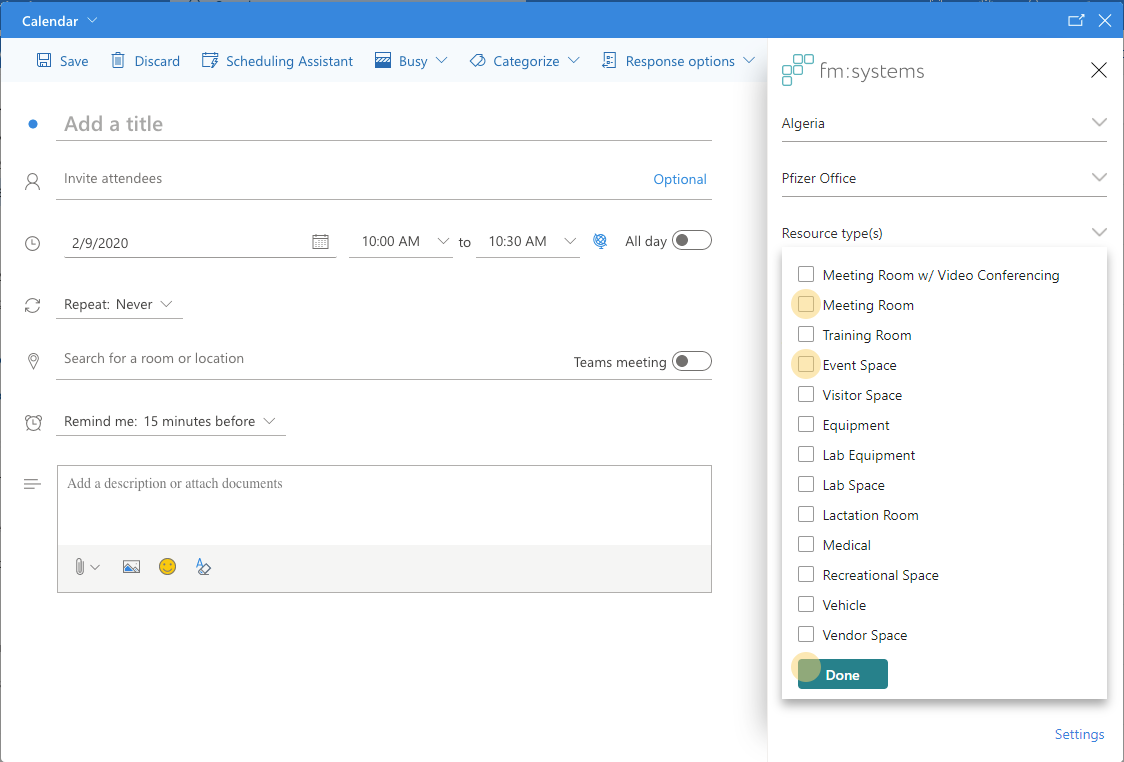1124x762 pixels.
Task: Expand the Response options dropdown arrow
Action: point(749,60)
